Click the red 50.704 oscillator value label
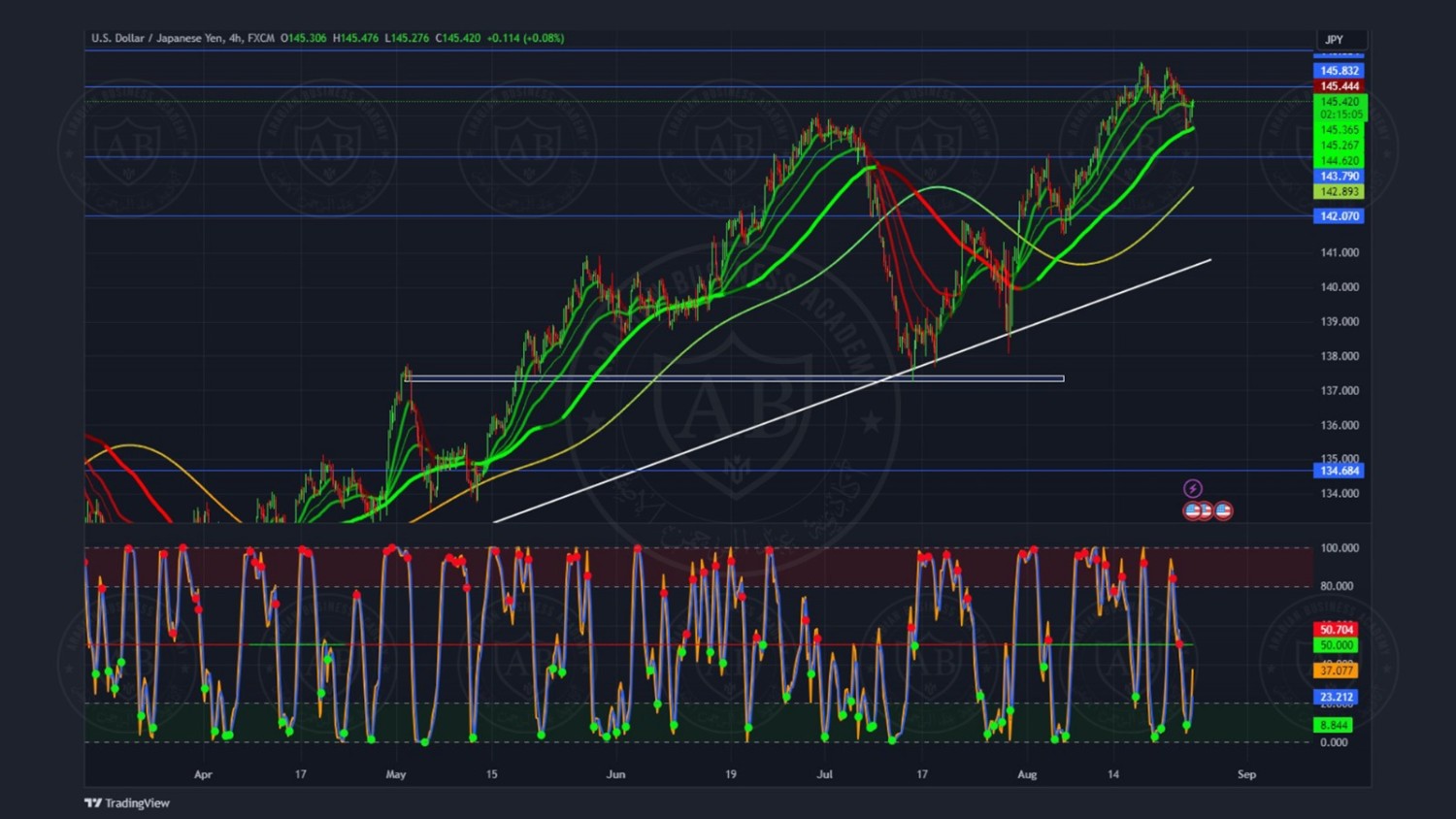The width and height of the screenshot is (1456, 819). pos(1336,630)
